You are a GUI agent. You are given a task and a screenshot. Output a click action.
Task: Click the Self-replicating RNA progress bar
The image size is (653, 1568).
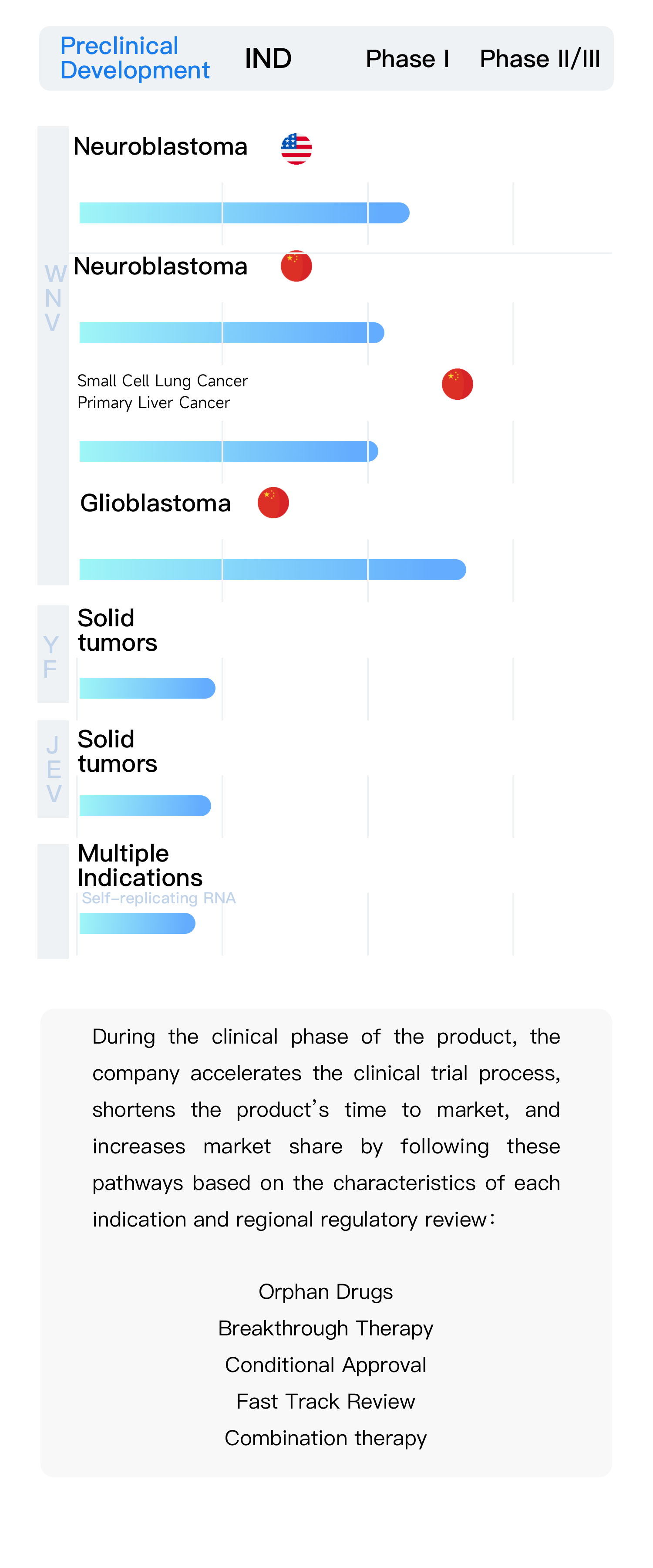pos(137,923)
